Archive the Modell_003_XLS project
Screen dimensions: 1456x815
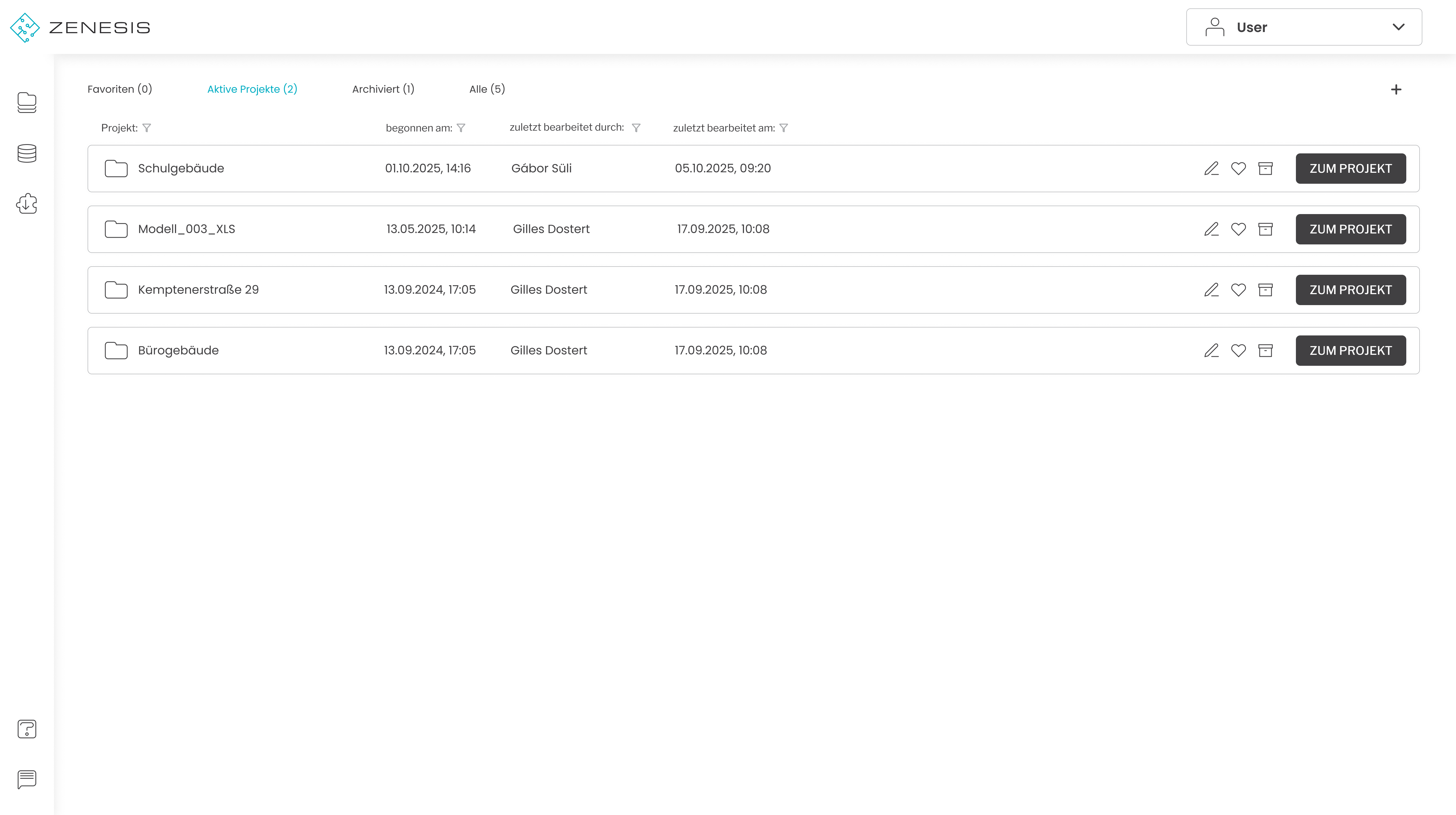(x=1265, y=229)
